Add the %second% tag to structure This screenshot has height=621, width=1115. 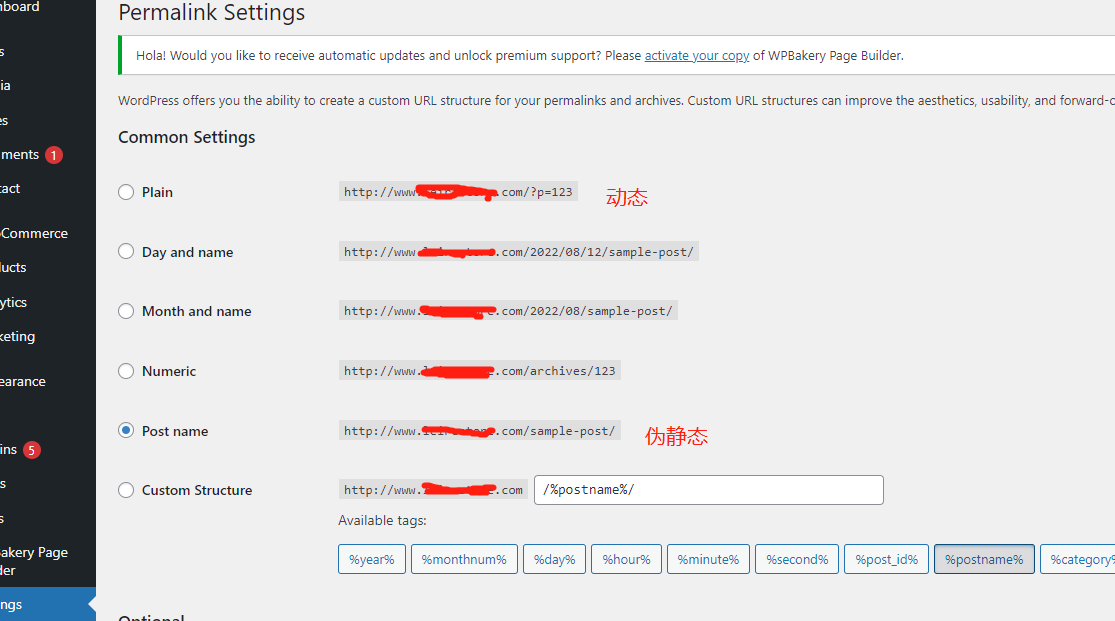[797, 559]
